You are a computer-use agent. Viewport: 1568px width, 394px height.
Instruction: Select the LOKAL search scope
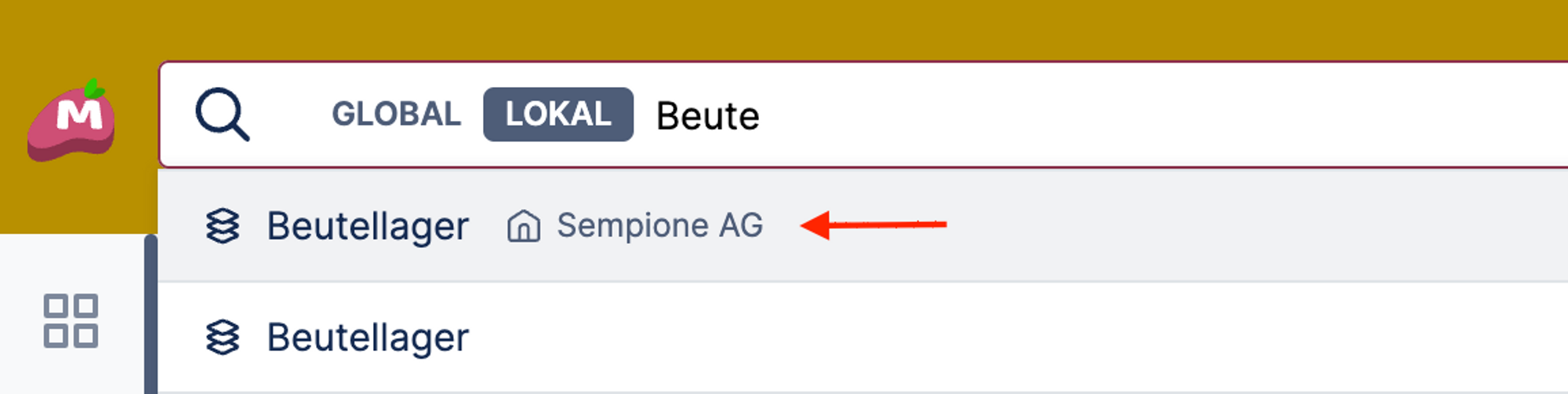(x=557, y=115)
